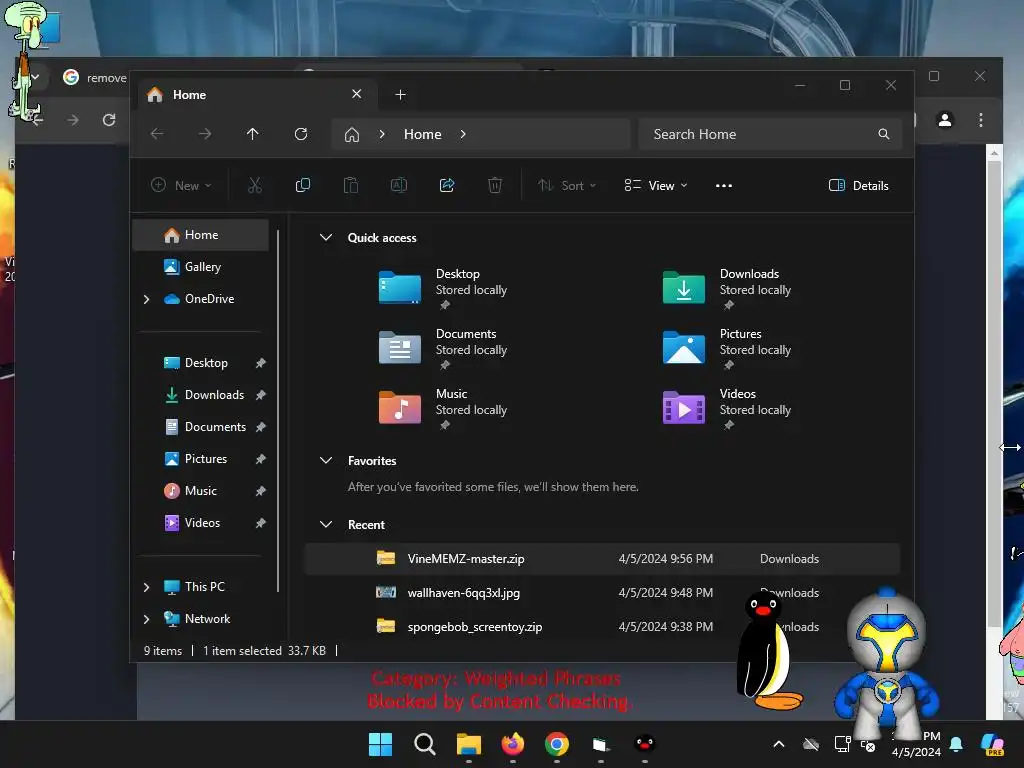Screen dimensions: 1024x768
Task: Open Firefox from the taskbar
Action: click(x=513, y=744)
